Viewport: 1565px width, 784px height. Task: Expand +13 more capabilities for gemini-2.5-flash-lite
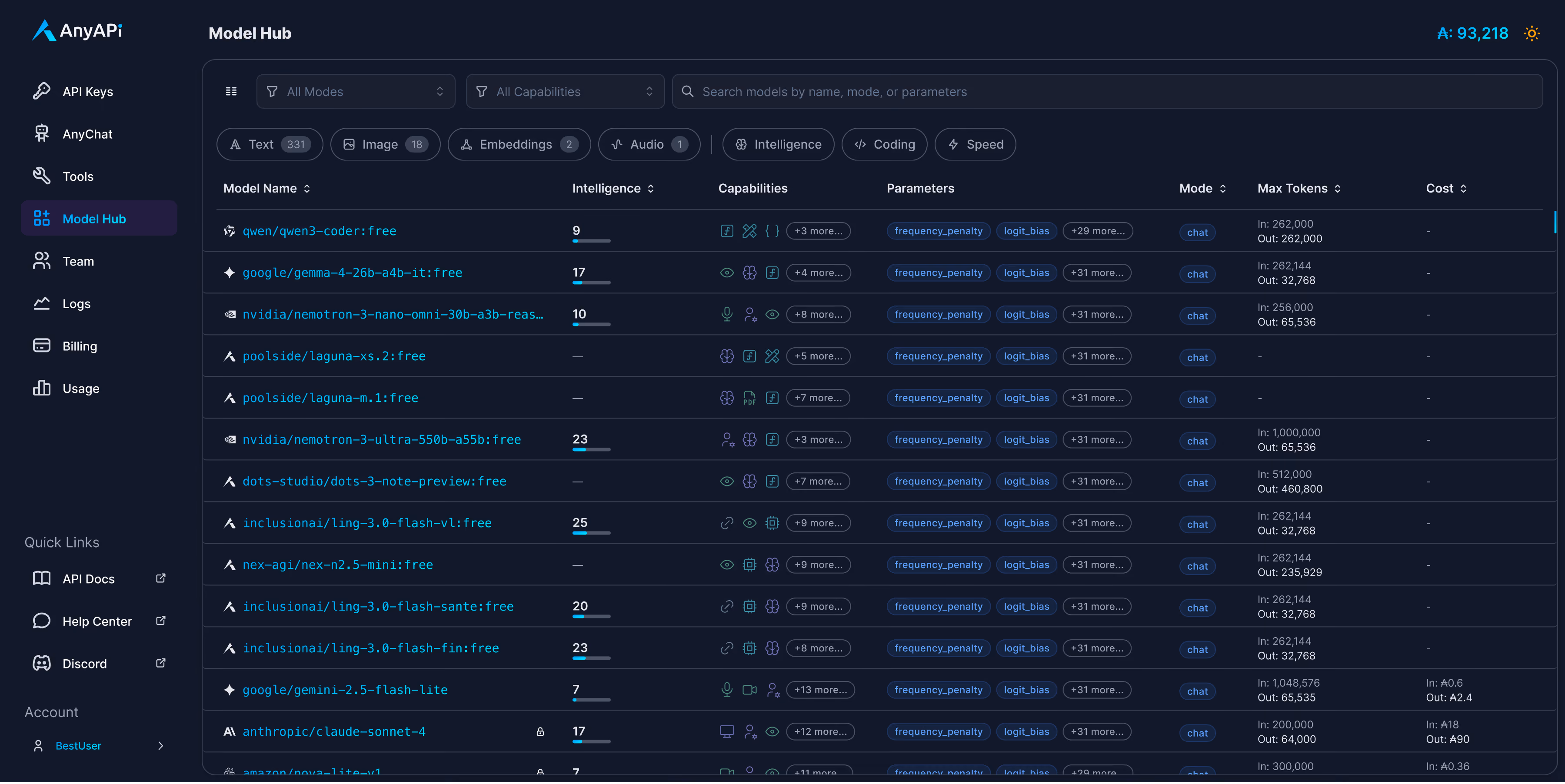pyautogui.click(x=819, y=690)
